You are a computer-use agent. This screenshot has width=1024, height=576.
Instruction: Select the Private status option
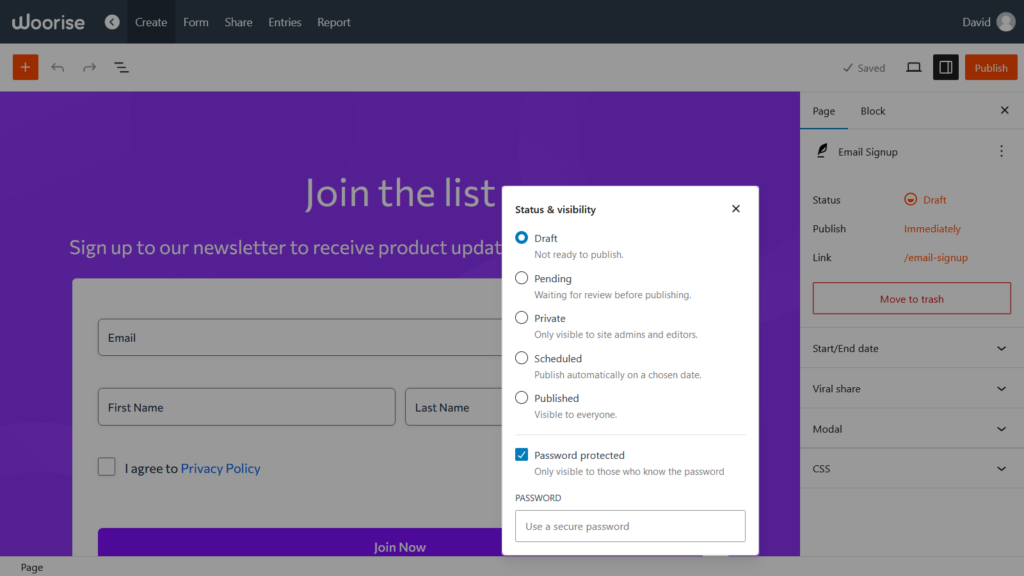click(x=521, y=318)
